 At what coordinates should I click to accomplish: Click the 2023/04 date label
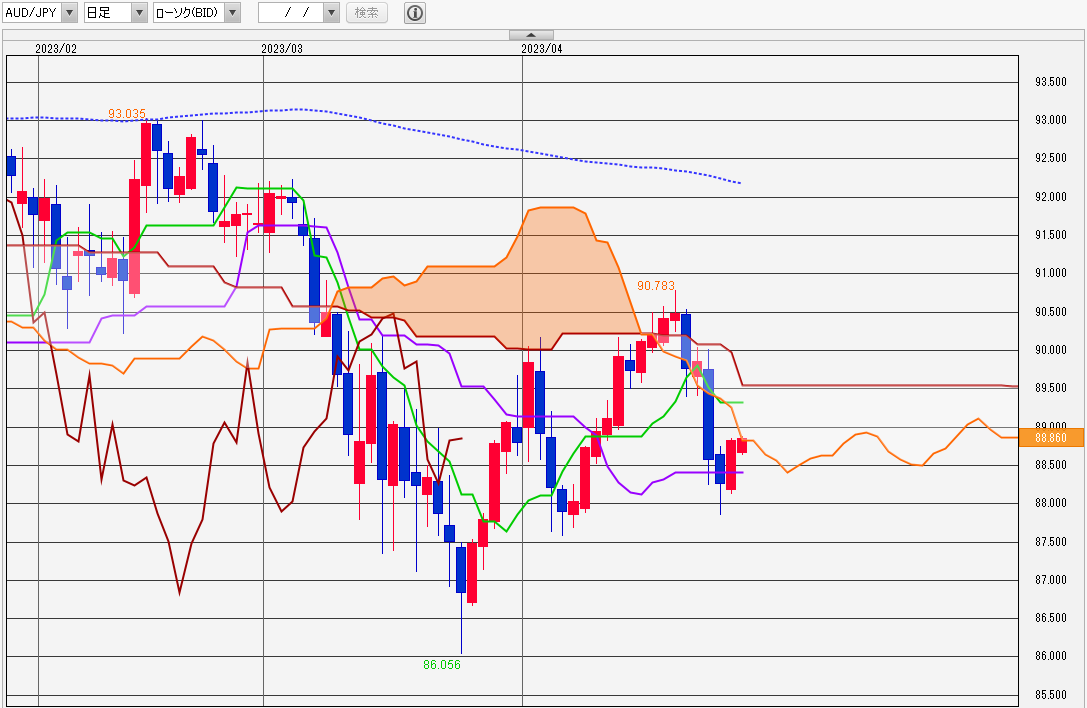(541, 49)
